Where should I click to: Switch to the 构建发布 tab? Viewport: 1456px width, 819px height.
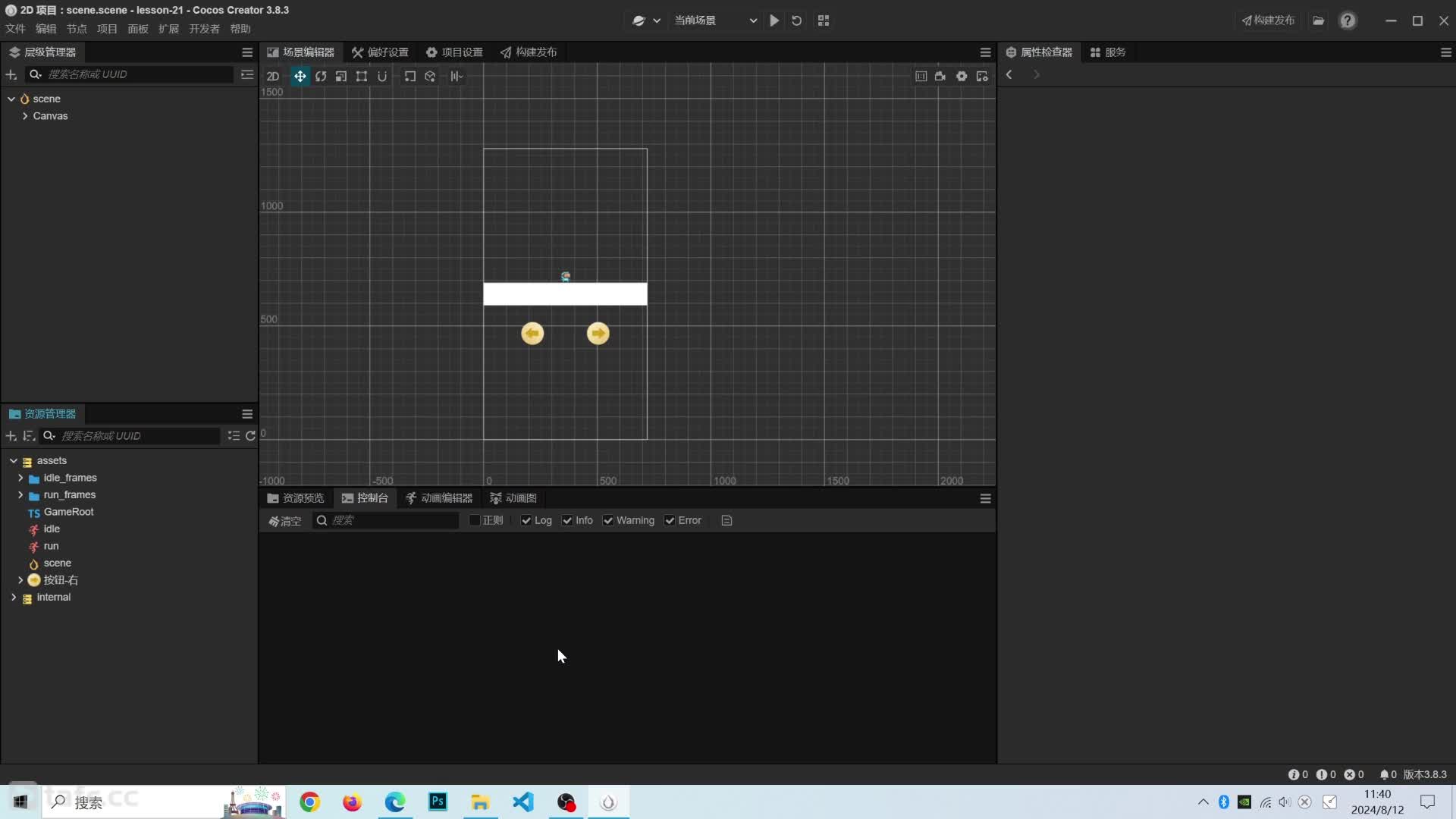pos(529,52)
